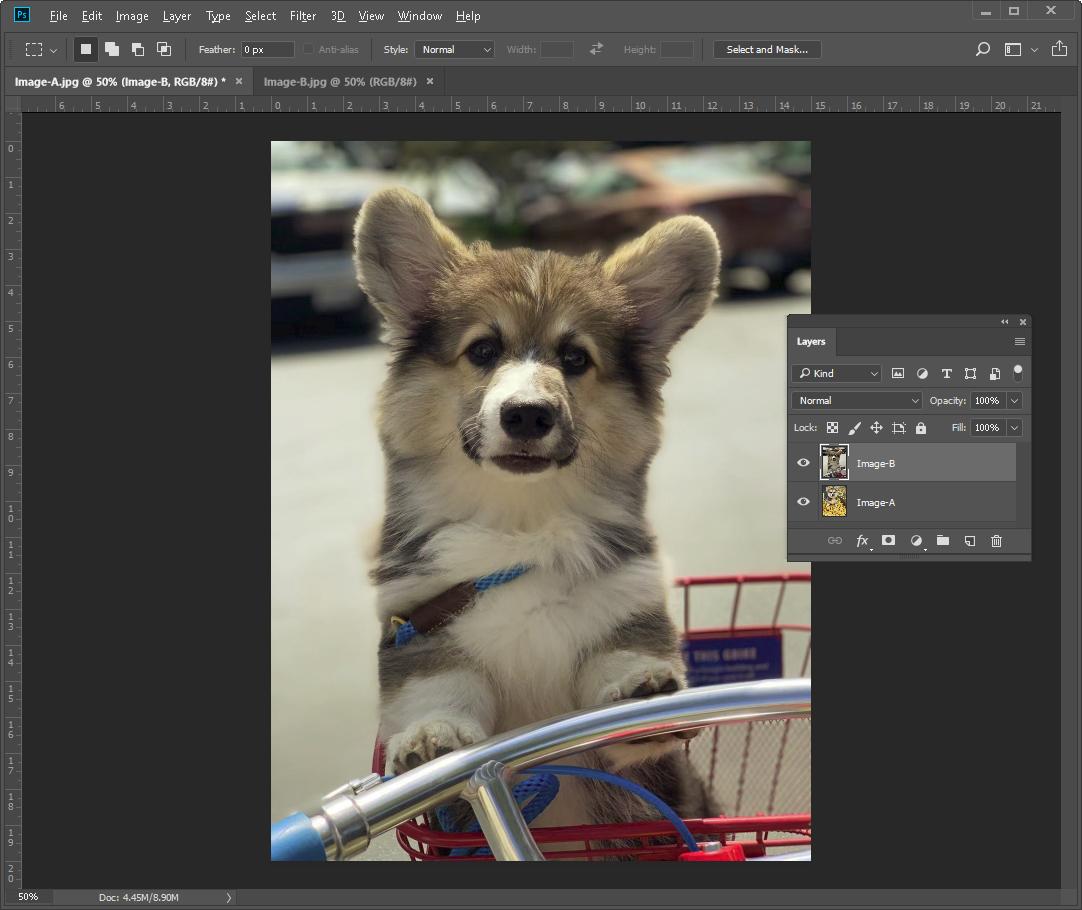Open the Filter menu
This screenshot has height=910, width=1082.
[x=302, y=16]
